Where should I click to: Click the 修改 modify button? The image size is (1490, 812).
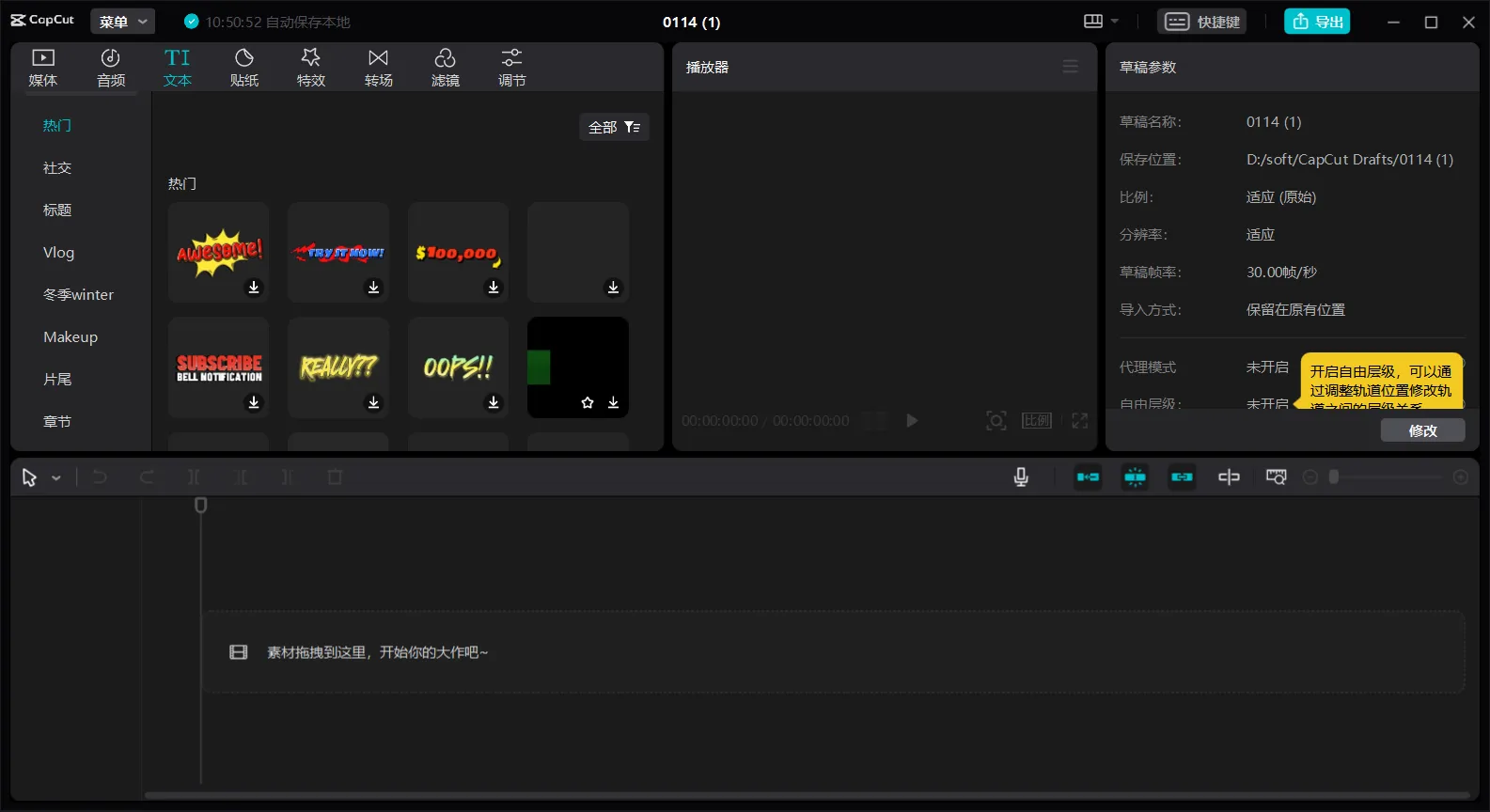(x=1422, y=430)
